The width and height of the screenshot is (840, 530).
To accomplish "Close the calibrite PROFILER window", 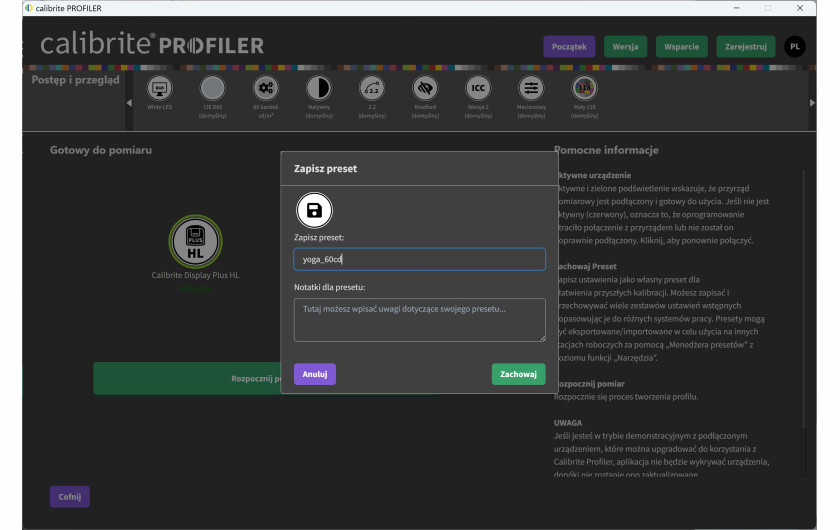I will 800,8.
